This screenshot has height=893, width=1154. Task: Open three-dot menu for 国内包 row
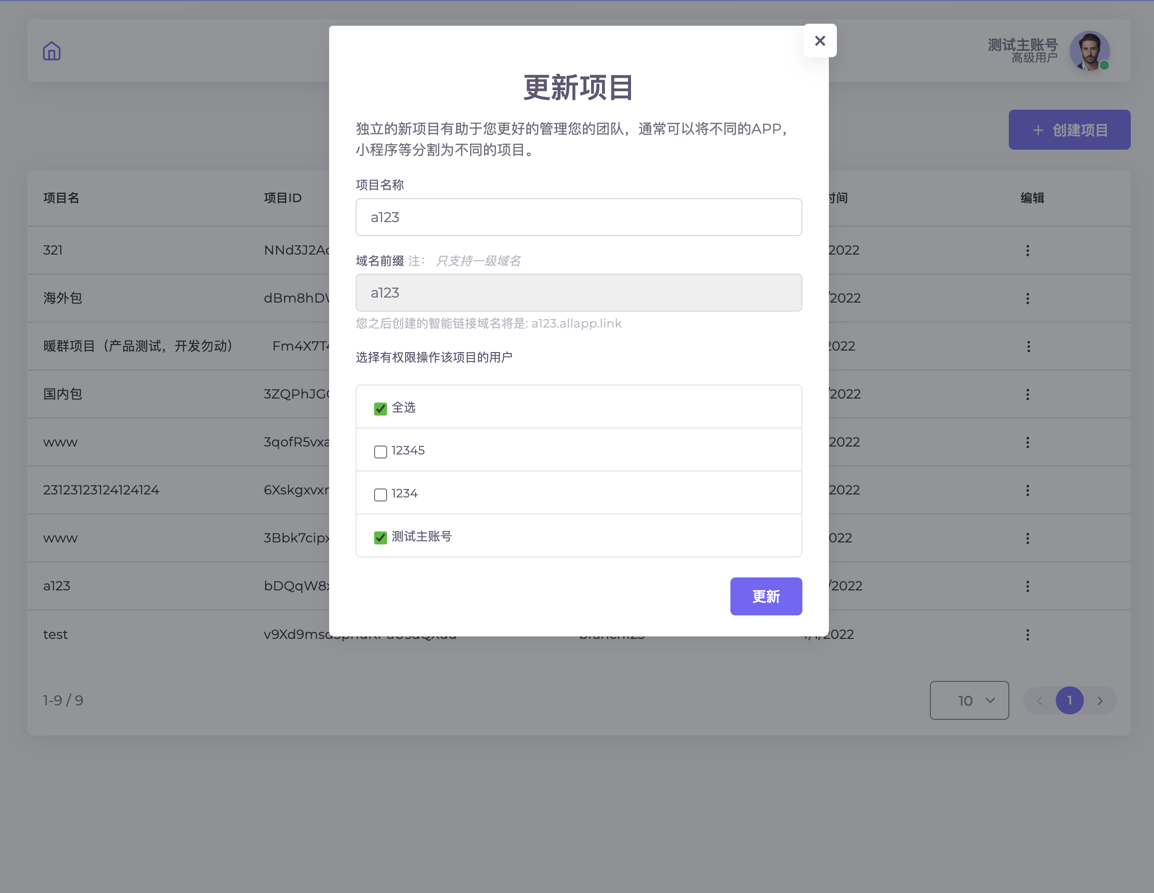click(1027, 395)
